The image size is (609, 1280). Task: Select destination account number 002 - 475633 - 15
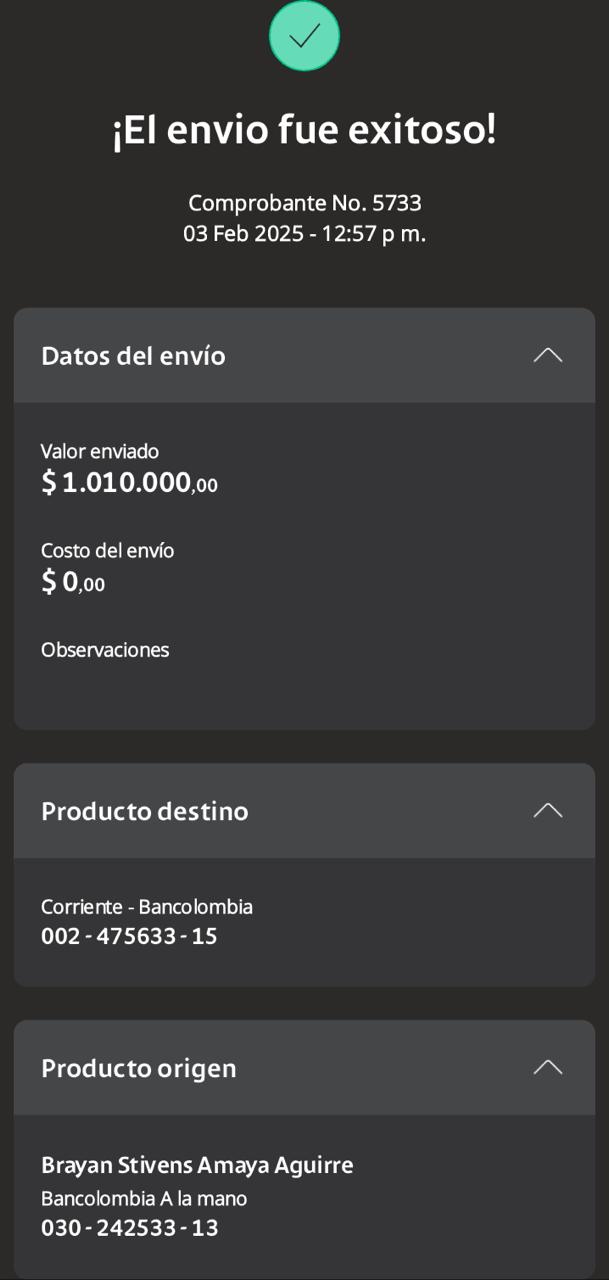tap(129, 937)
